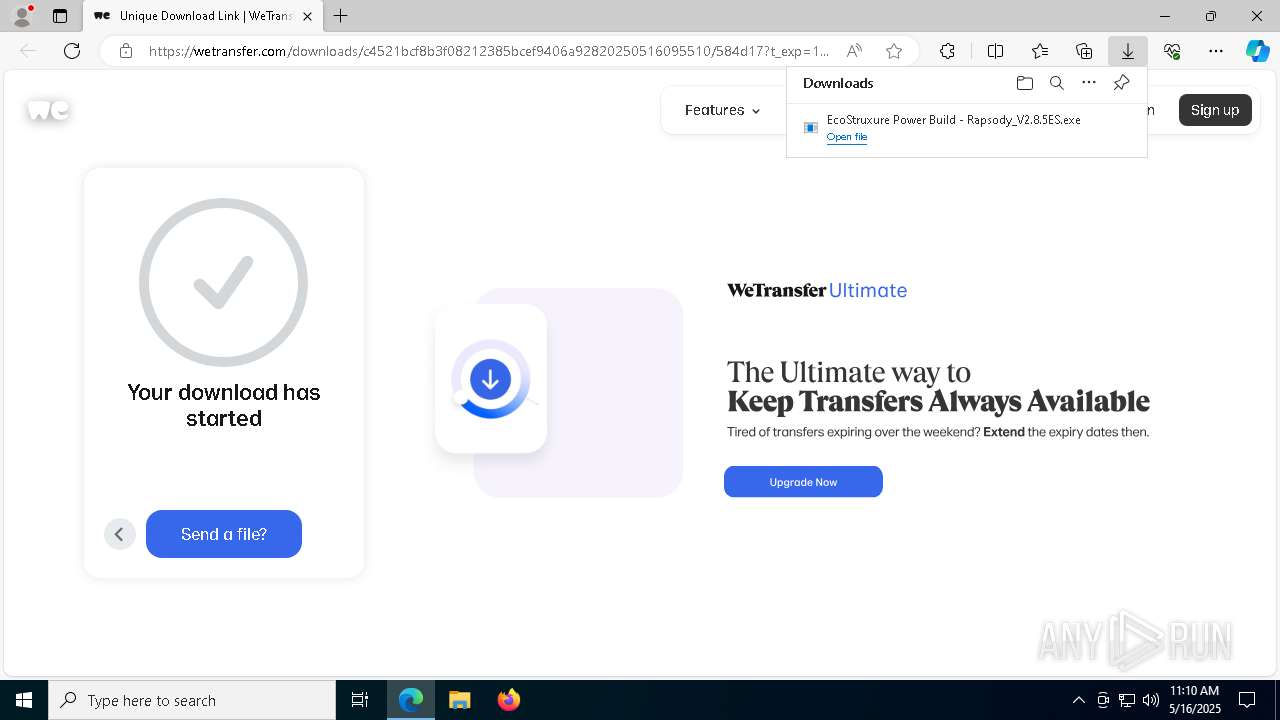Open the Extensions puzzle icon

947,51
